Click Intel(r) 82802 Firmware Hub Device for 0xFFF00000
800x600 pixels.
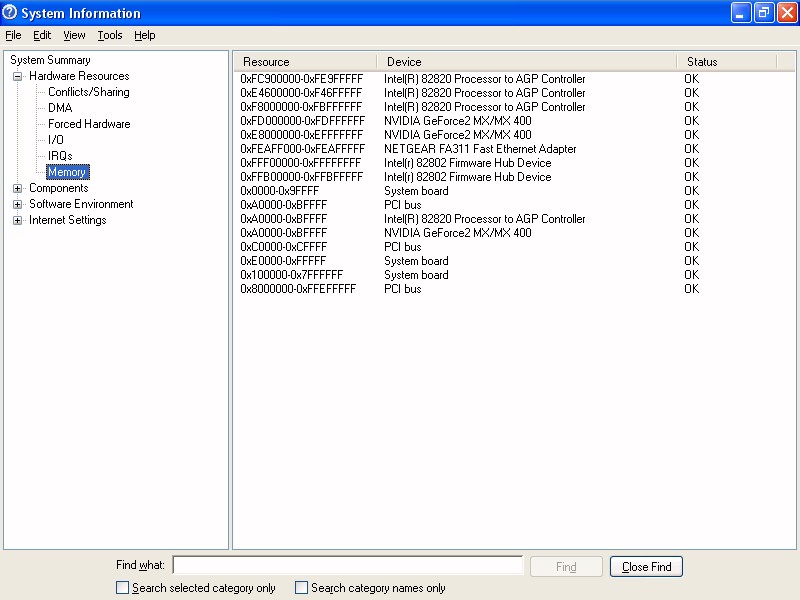pyautogui.click(x=468, y=163)
